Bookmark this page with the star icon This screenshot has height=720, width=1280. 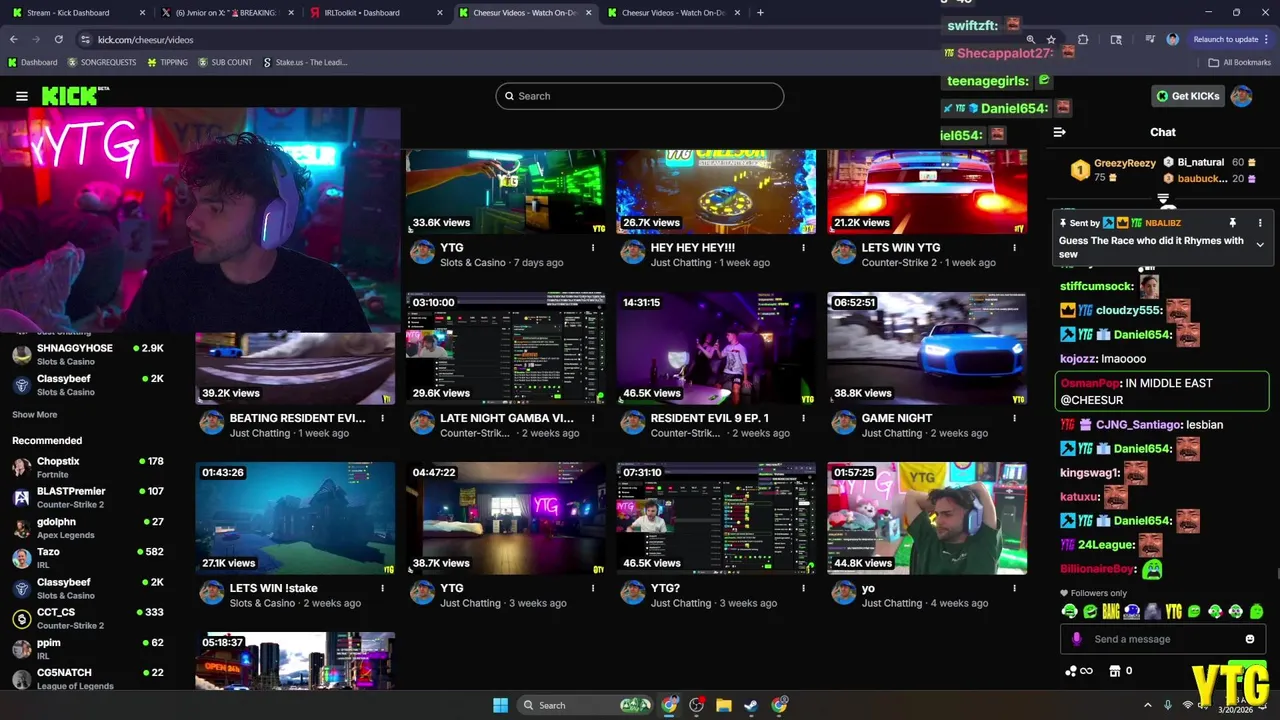point(1051,39)
